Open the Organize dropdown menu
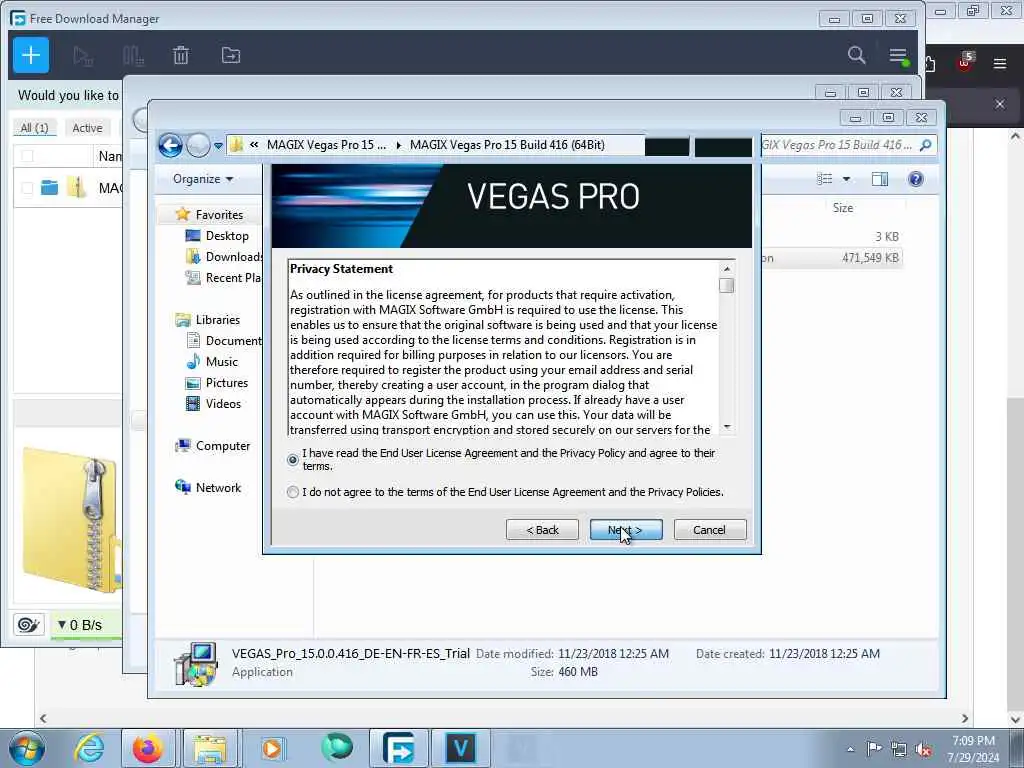 click(x=202, y=179)
